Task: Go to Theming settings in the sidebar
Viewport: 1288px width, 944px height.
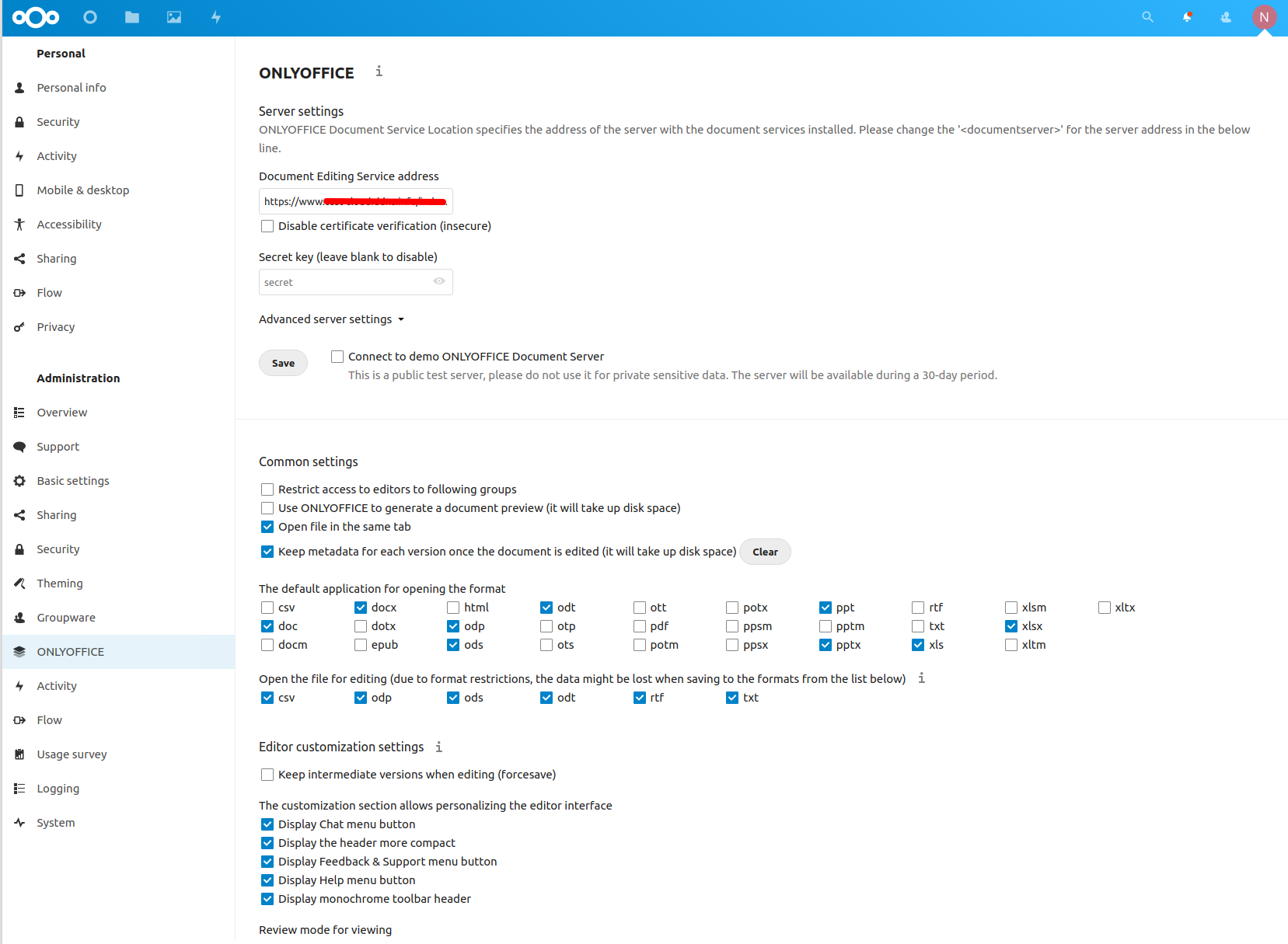Action: [59, 583]
